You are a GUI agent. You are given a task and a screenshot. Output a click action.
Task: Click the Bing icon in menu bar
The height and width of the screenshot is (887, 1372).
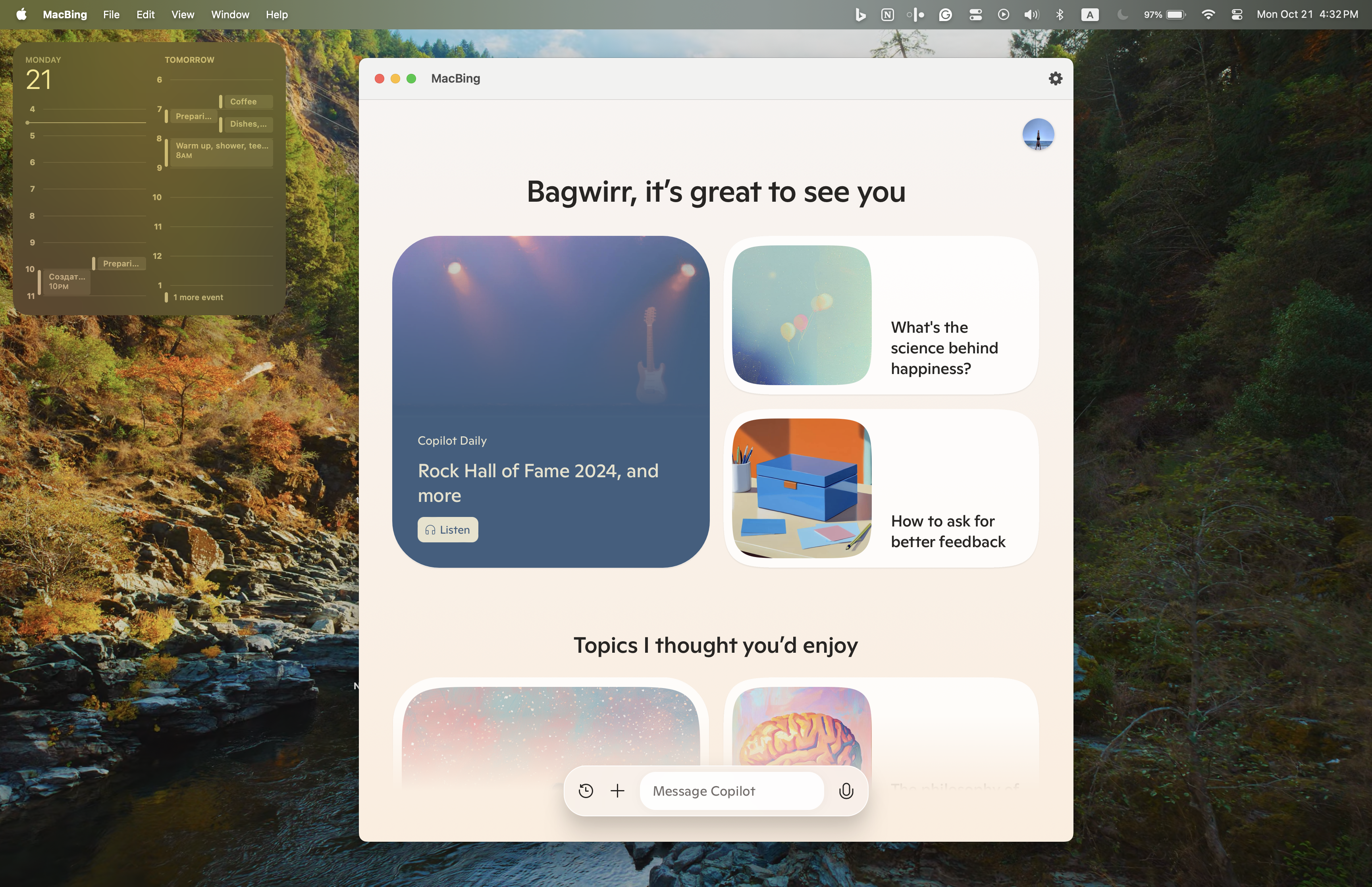coord(860,14)
